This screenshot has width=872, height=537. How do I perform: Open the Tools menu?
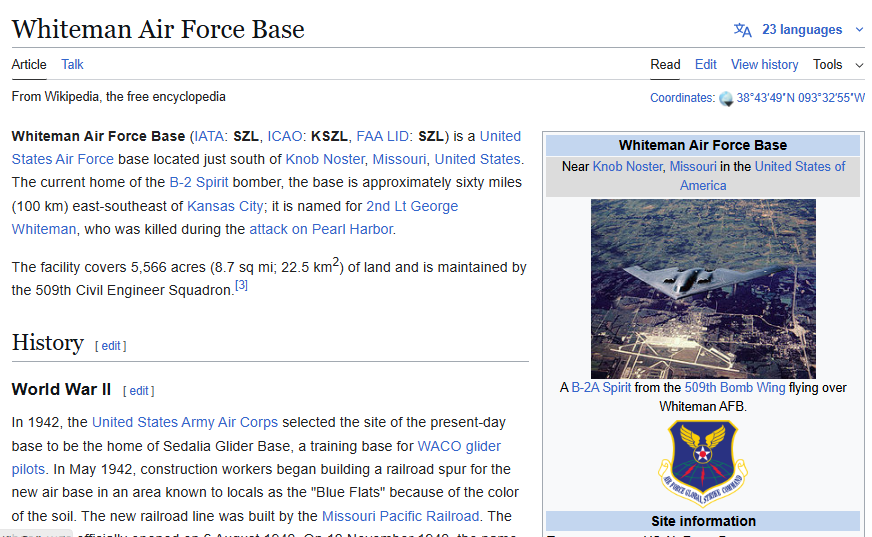(x=828, y=64)
